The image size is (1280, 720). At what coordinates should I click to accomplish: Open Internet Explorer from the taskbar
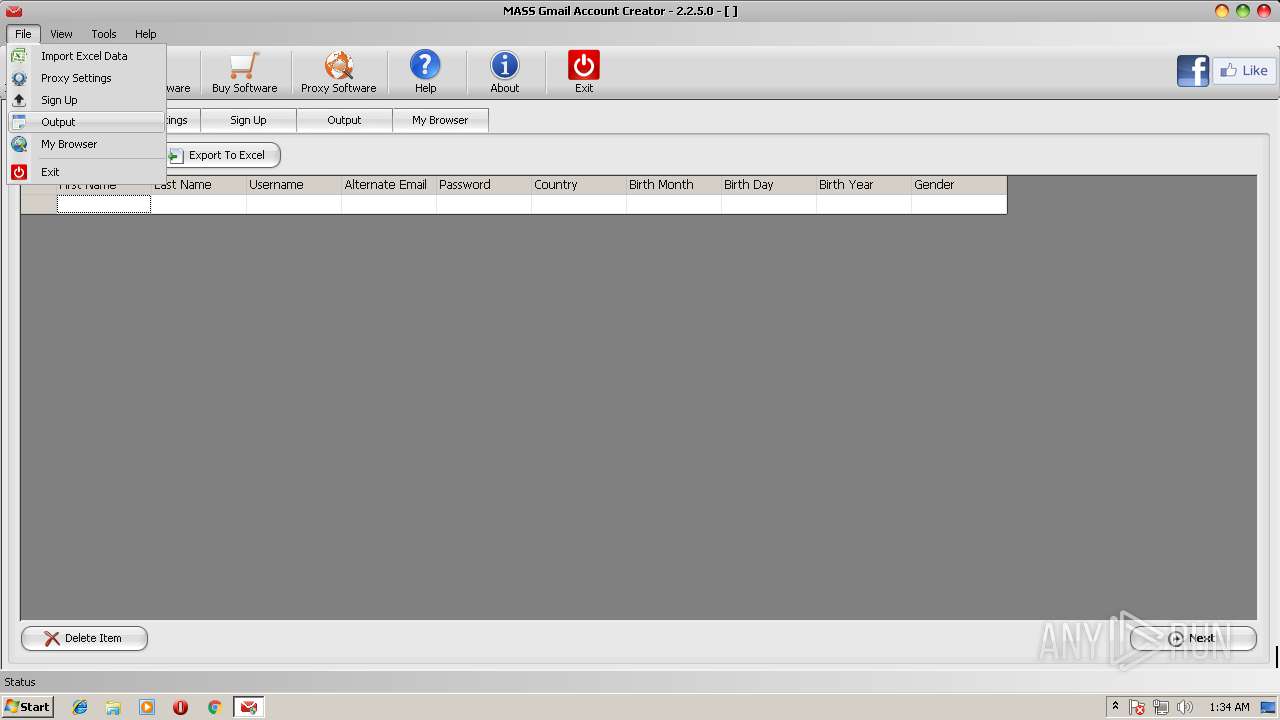click(80, 707)
